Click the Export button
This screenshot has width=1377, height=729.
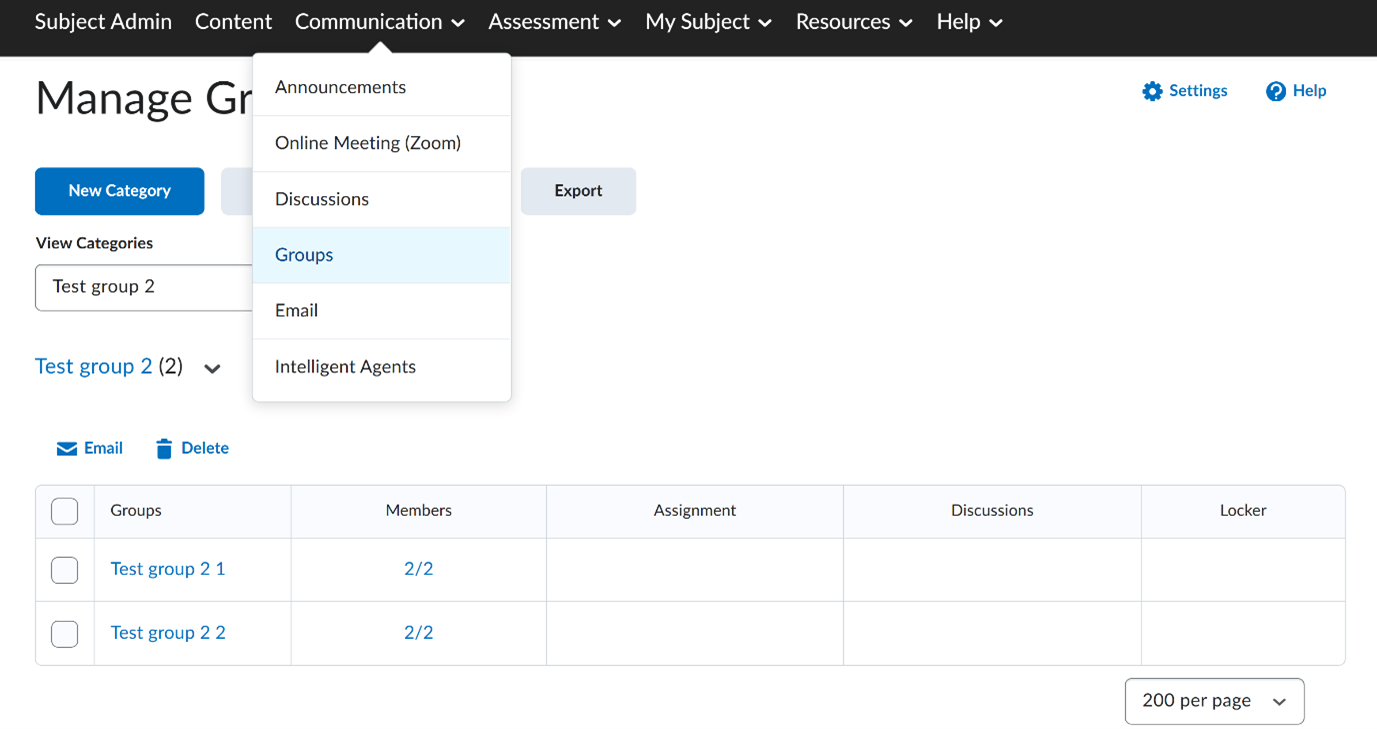click(x=578, y=191)
